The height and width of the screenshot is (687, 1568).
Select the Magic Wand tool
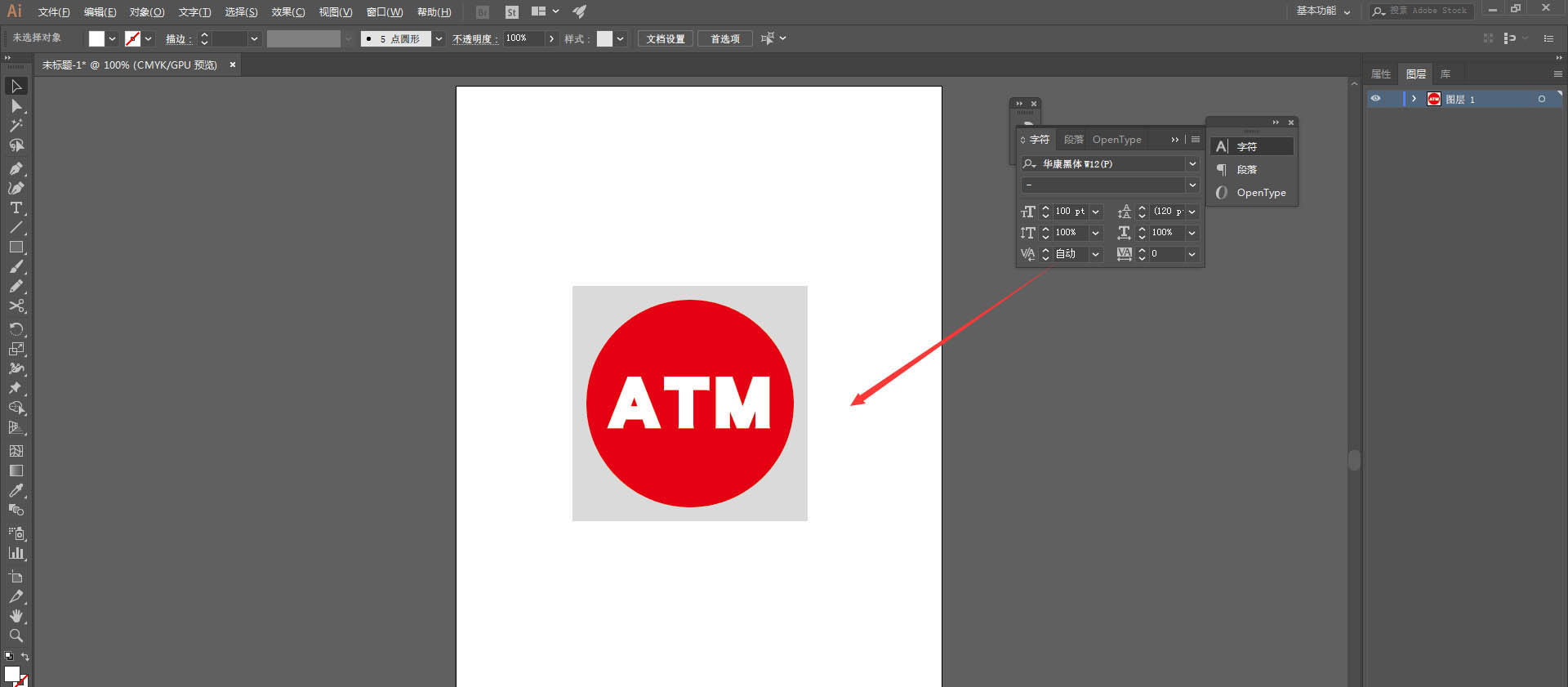point(16,126)
